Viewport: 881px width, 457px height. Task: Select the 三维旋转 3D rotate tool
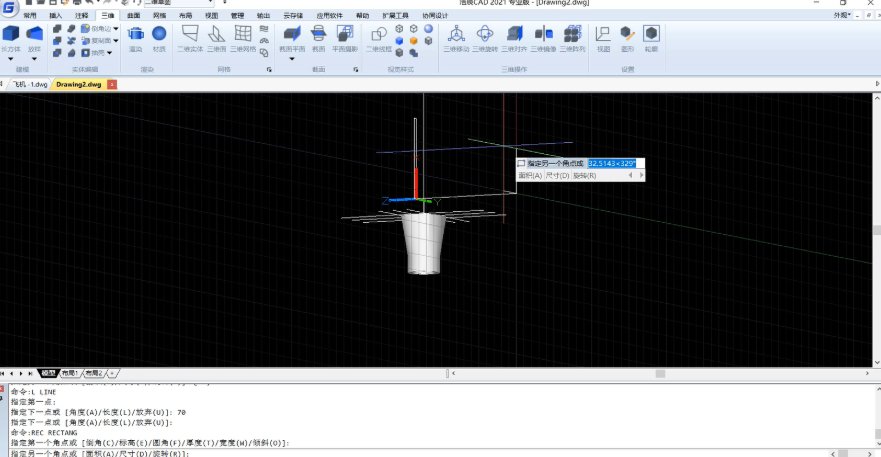[x=486, y=36]
